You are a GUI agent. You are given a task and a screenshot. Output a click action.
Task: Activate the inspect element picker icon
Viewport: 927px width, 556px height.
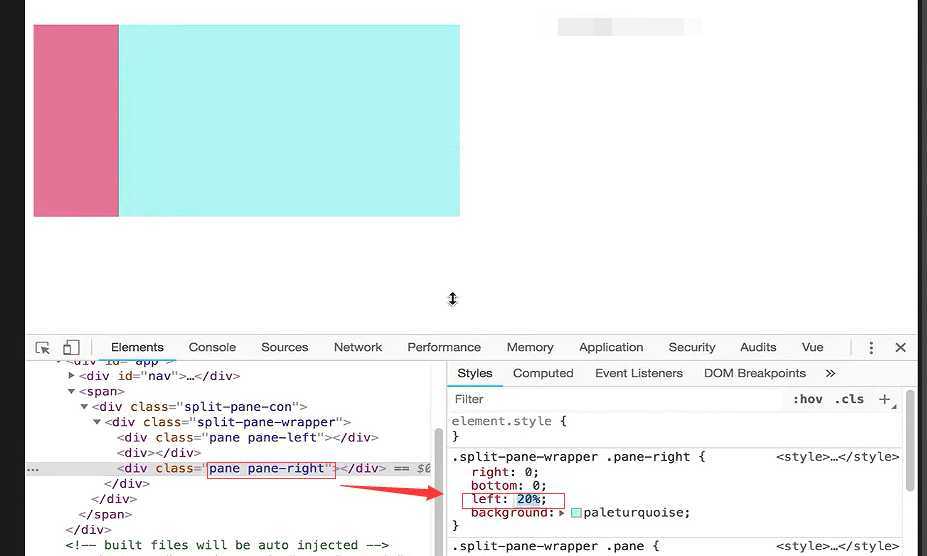(x=43, y=348)
